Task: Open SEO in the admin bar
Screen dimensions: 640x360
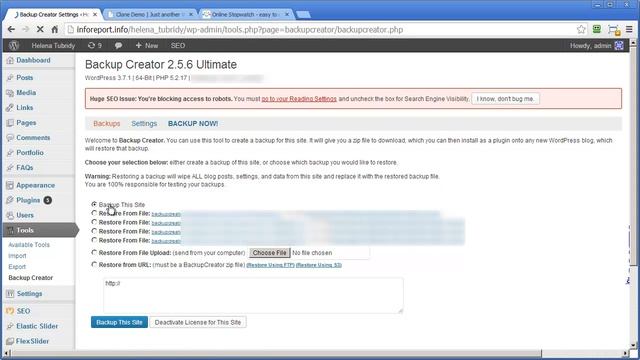Action: coord(178,46)
